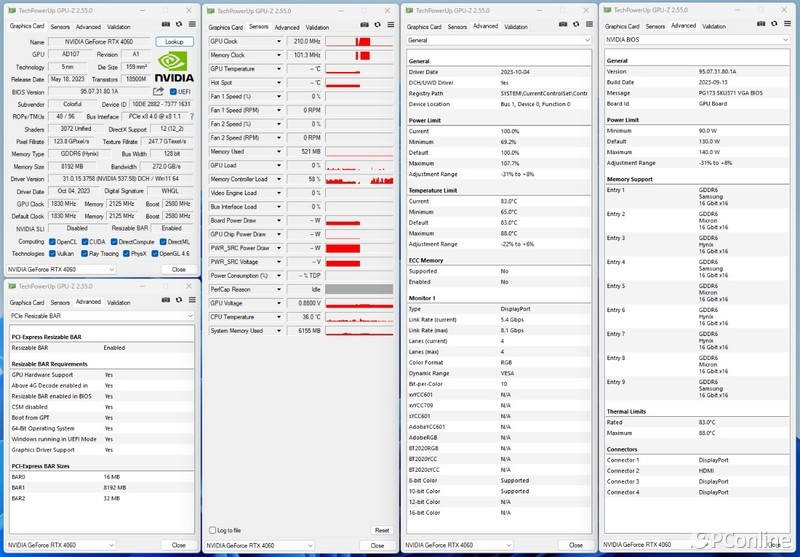
Task: Click the refresh icon in the Sensors window
Action: click(x=378, y=24)
